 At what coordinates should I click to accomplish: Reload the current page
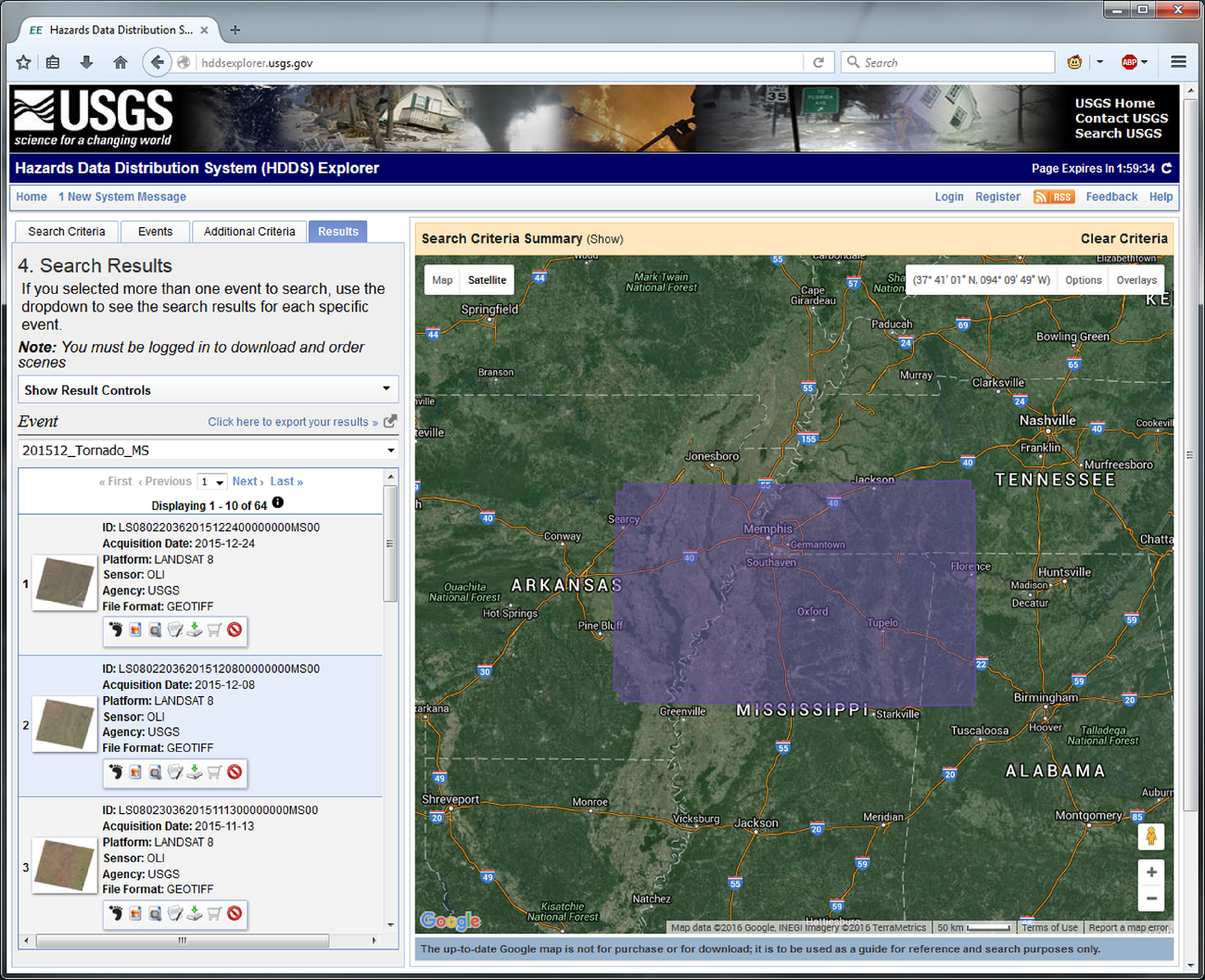coord(818,62)
